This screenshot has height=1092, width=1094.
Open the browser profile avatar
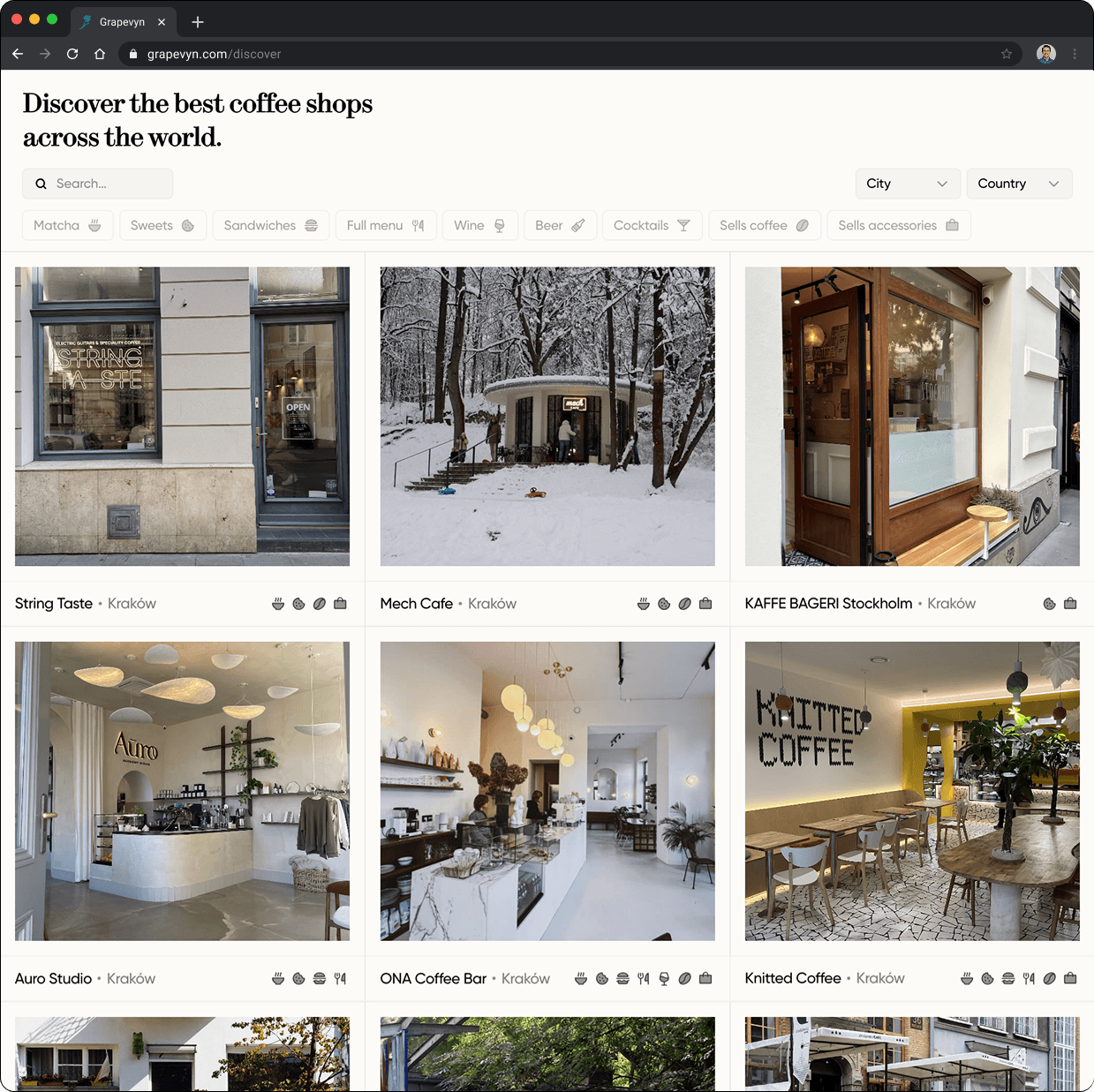tap(1046, 54)
